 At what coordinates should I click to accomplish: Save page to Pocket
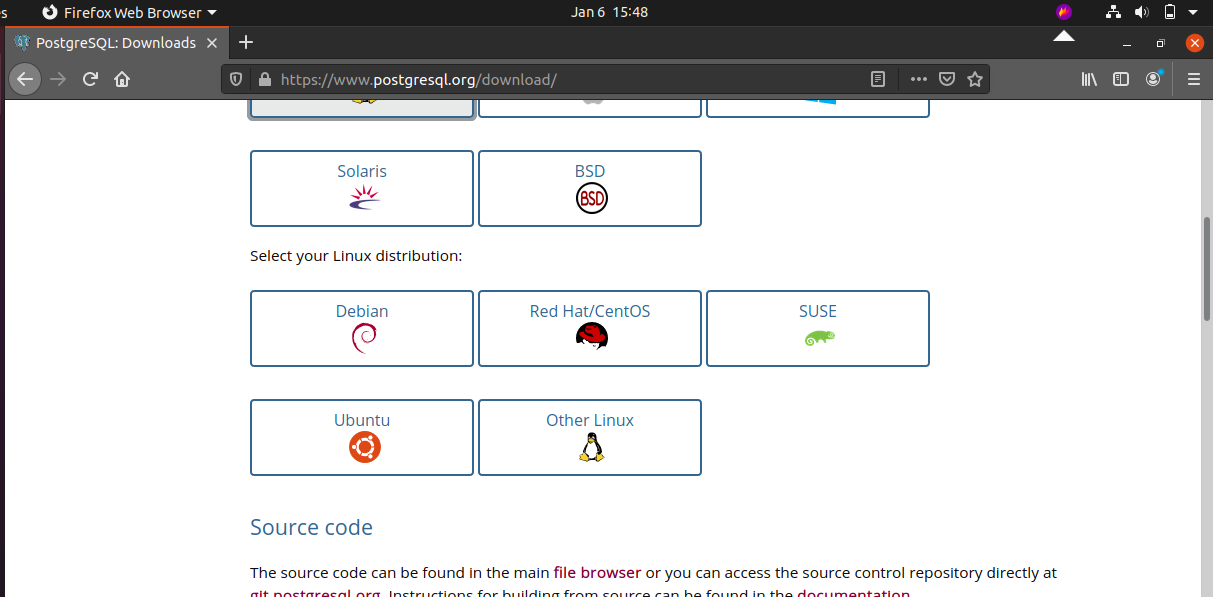(x=947, y=79)
